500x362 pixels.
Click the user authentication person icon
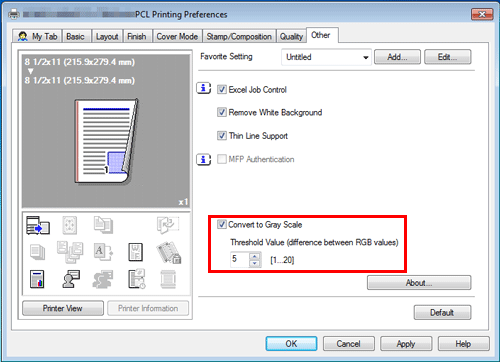[71, 279]
